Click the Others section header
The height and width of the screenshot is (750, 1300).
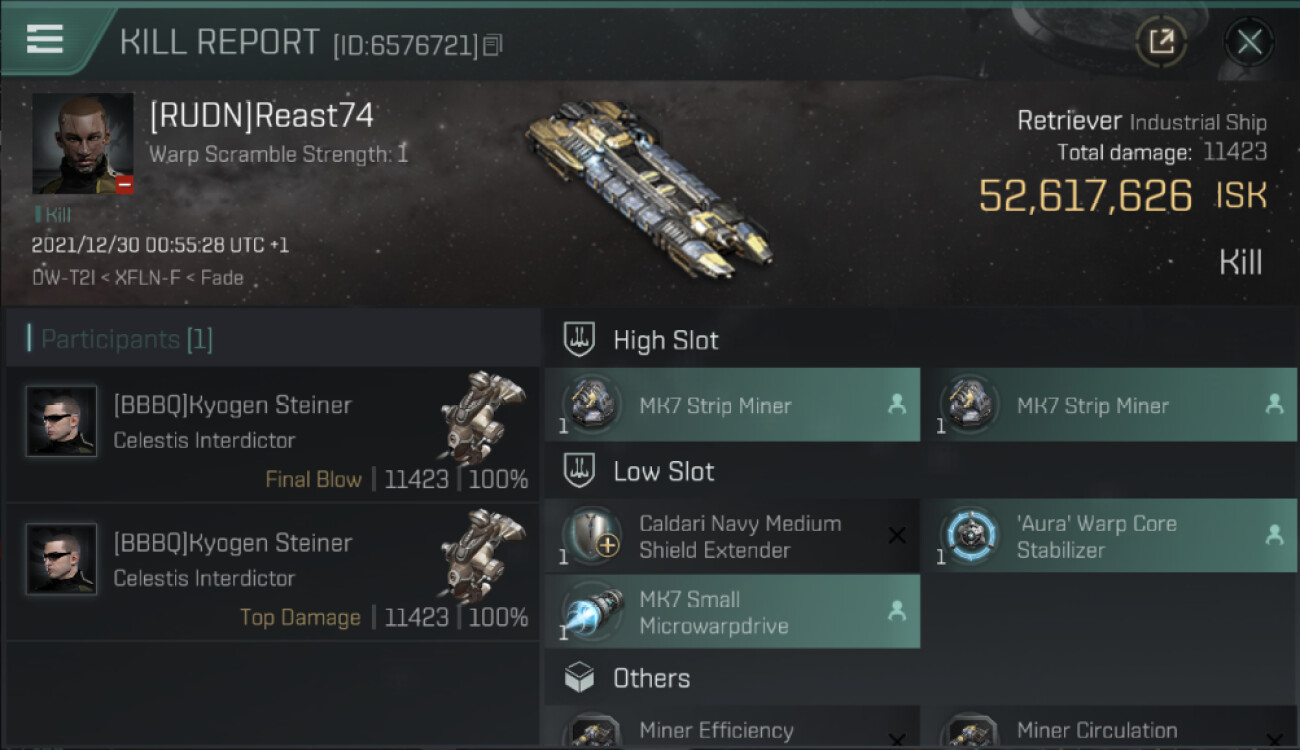click(651, 678)
